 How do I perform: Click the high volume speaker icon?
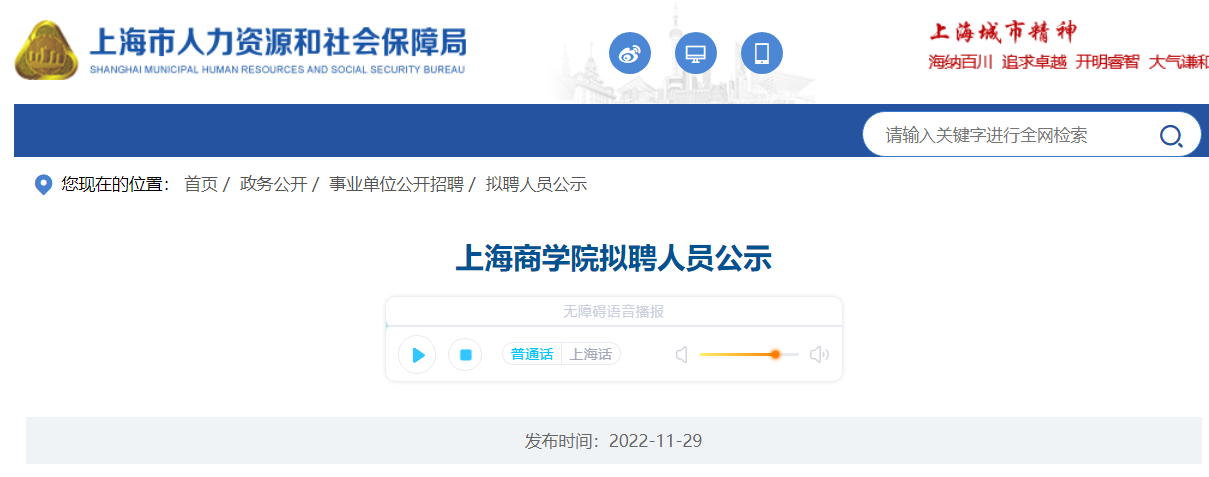click(819, 354)
